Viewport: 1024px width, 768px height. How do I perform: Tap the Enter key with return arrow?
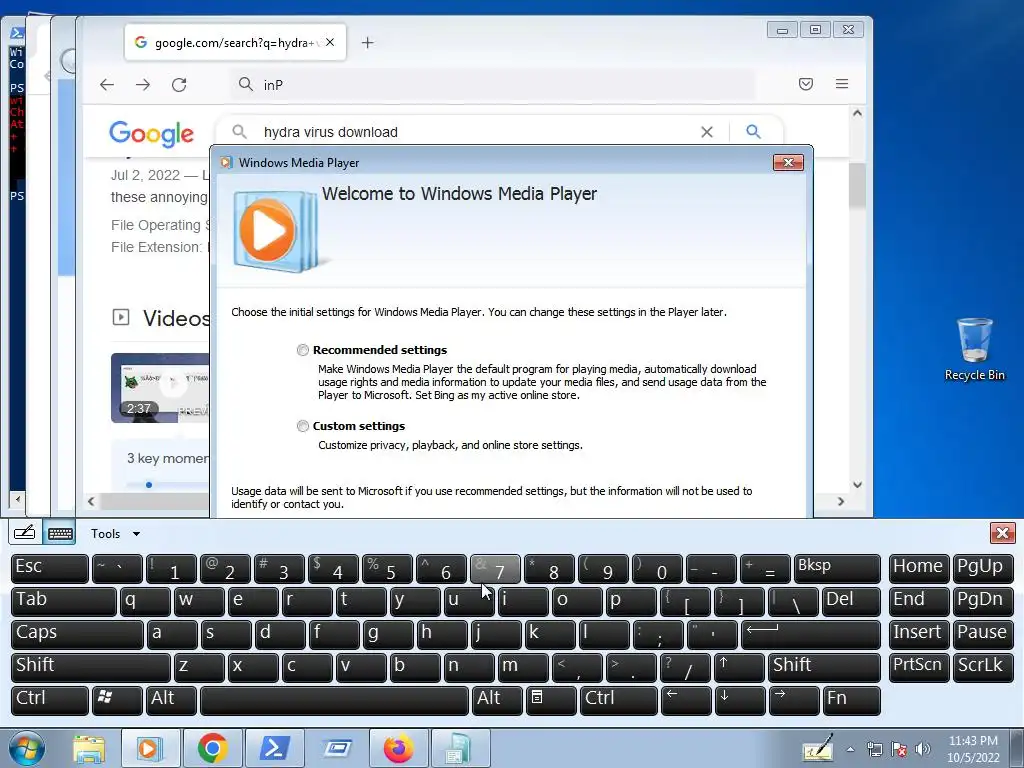click(810, 634)
